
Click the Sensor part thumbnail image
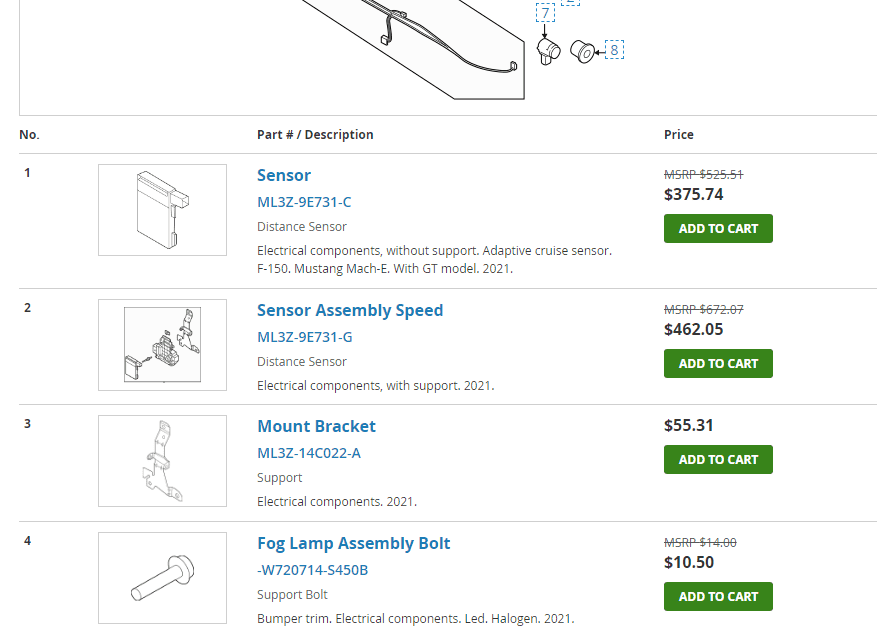point(162,210)
